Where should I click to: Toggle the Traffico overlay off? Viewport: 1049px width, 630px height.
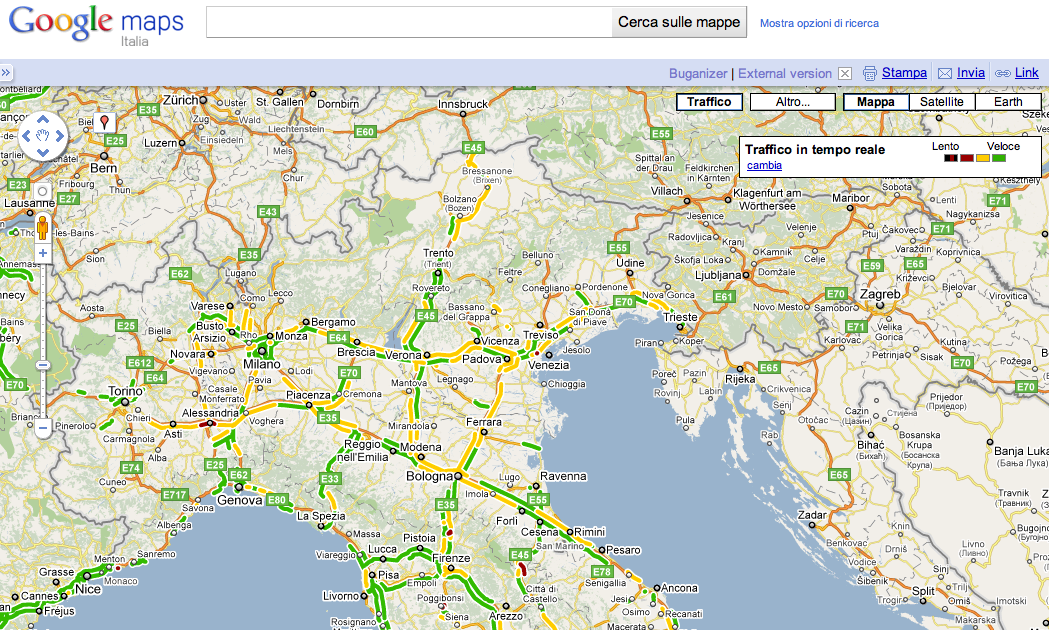pos(710,102)
